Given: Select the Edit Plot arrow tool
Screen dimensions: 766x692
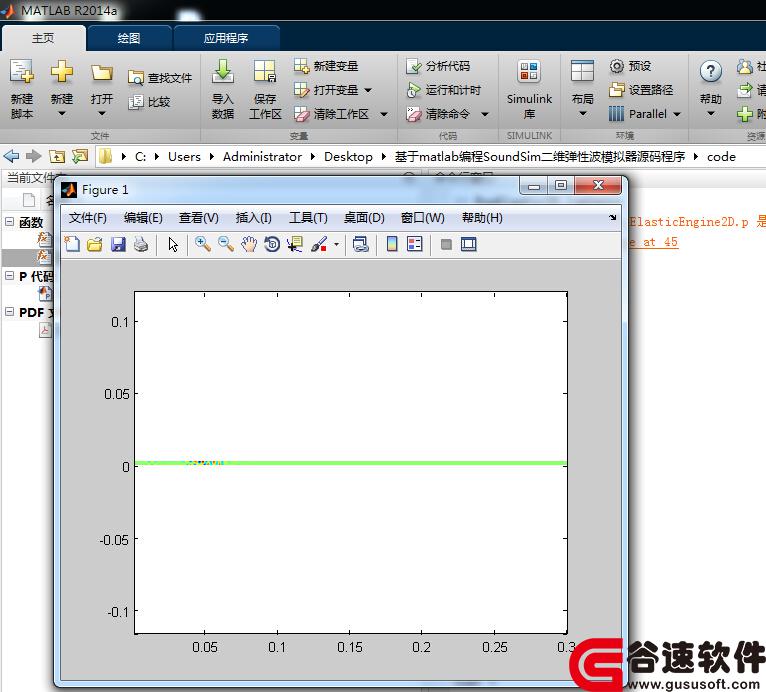Looking at the screenshot, I should [x=173, y=244].
